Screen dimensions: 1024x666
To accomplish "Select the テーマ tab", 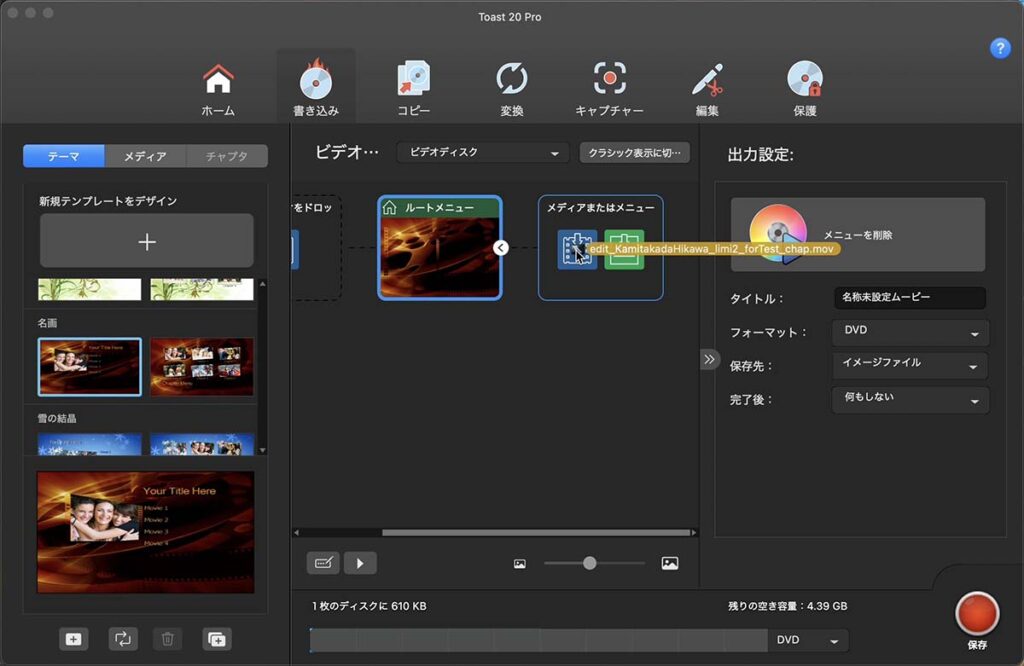I will [x=64, y=156].
